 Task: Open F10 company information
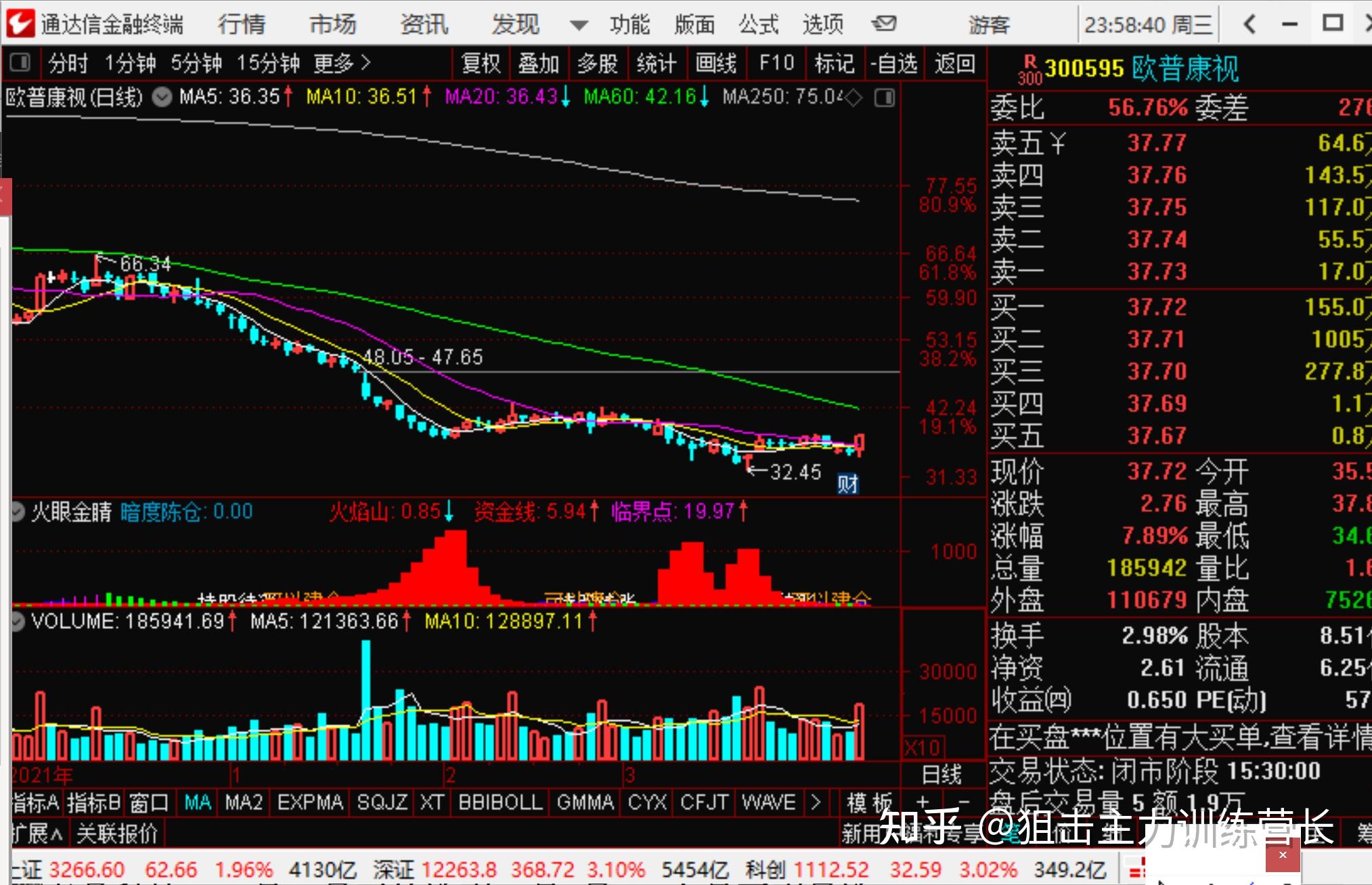click(x=776, y=64)
